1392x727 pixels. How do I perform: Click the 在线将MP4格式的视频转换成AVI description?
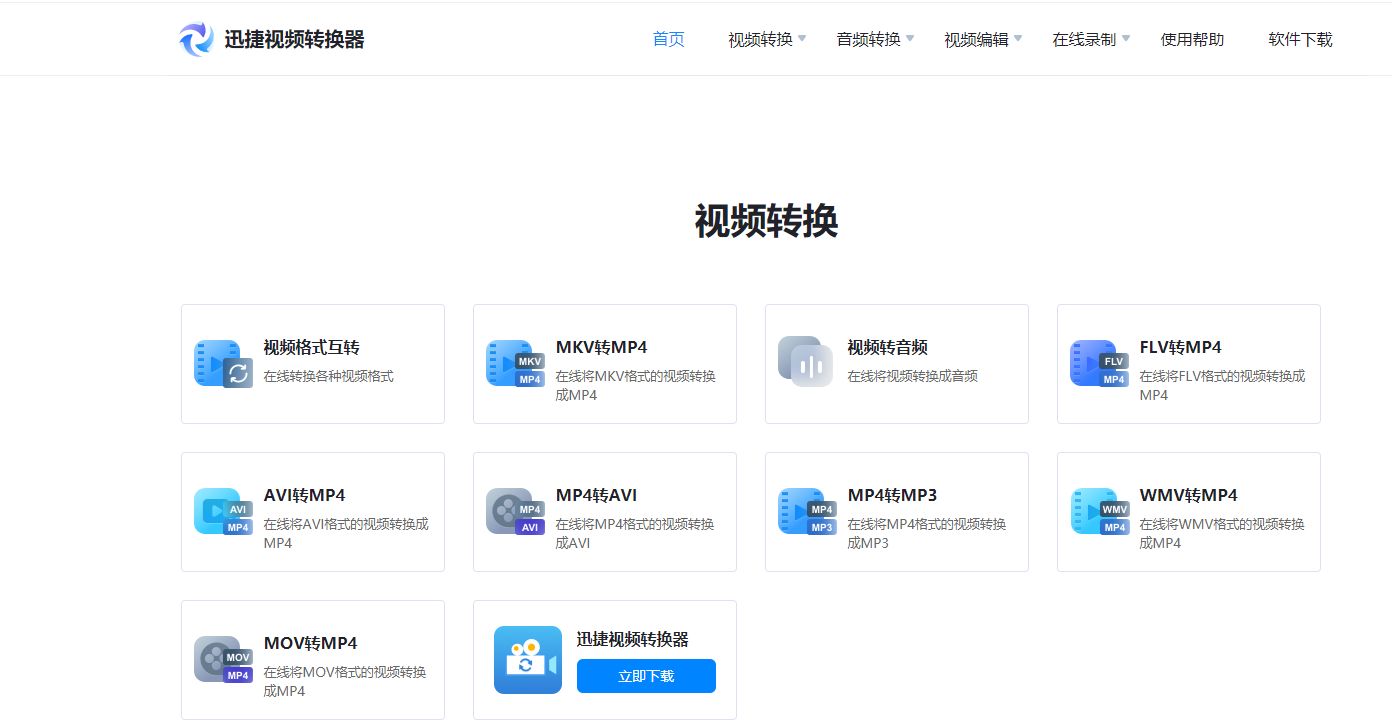tap(635, 533)
